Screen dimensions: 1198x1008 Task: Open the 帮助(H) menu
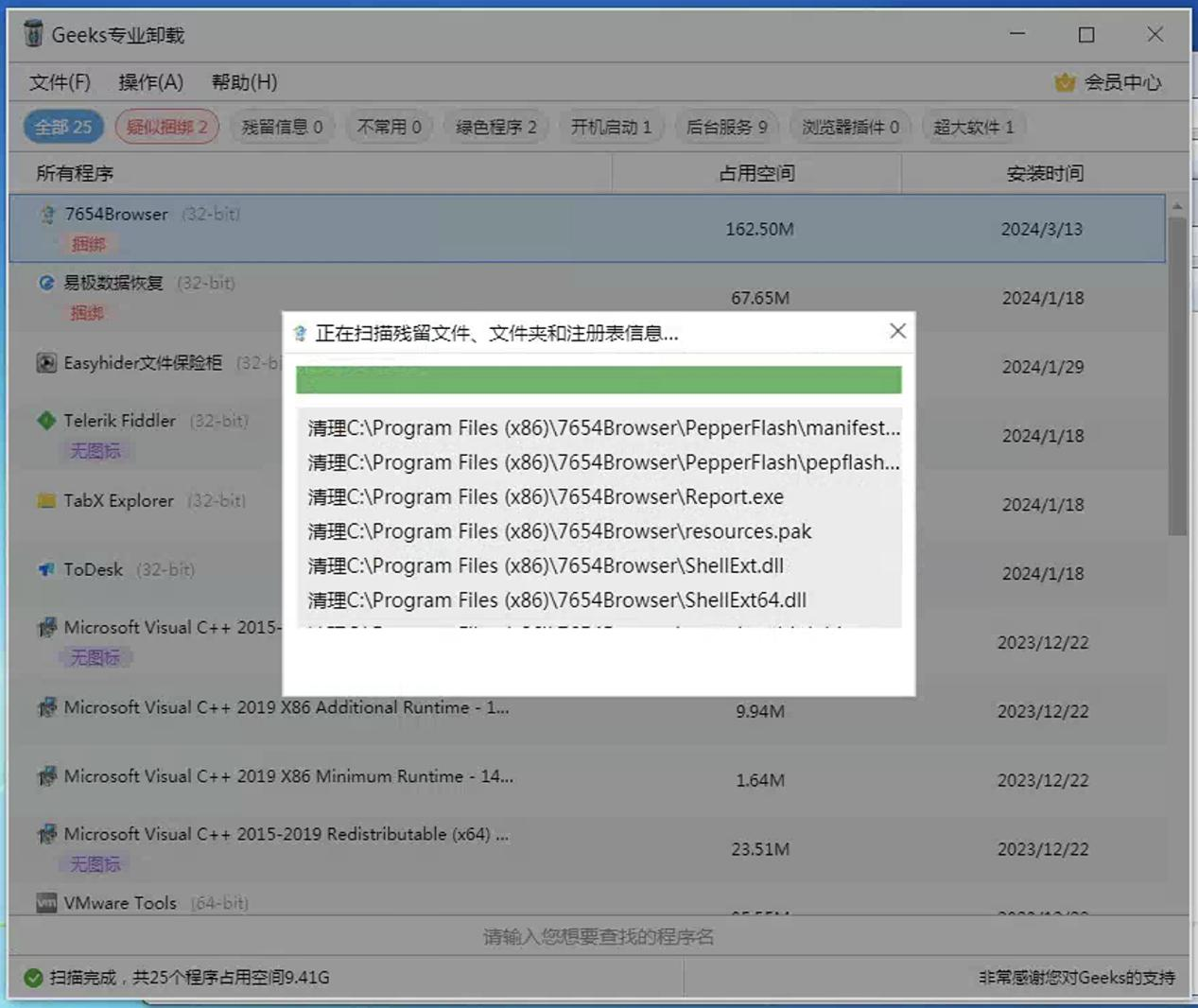point(243,82)
